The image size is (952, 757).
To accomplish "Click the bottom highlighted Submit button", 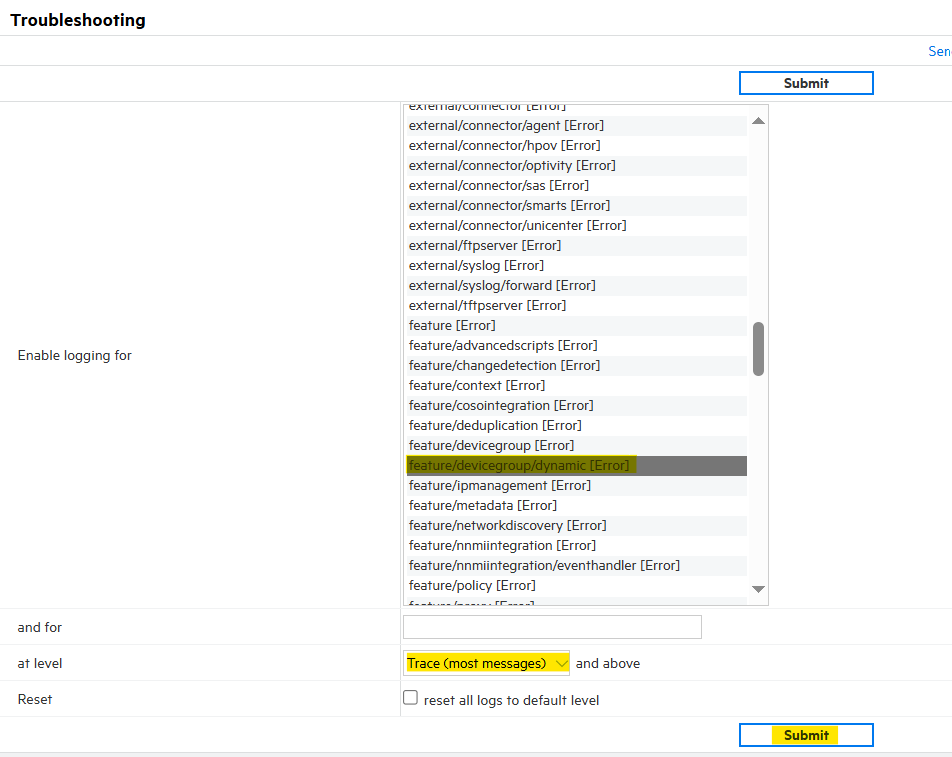I will click(806, 735).
